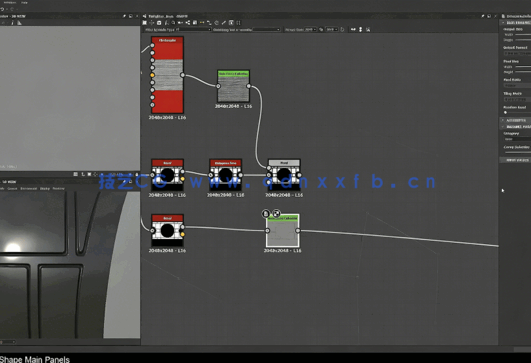
Task: Click the lock icon in 2D view toolbar
Action: point(137,174)
